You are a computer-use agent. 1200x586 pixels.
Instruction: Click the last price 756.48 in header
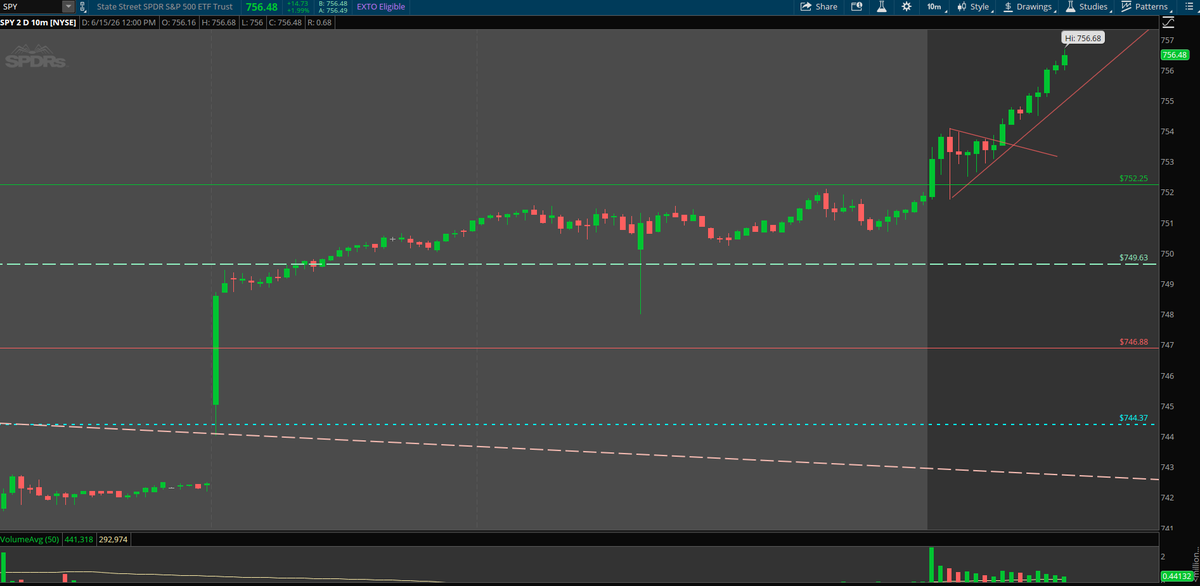coord(262,6)
